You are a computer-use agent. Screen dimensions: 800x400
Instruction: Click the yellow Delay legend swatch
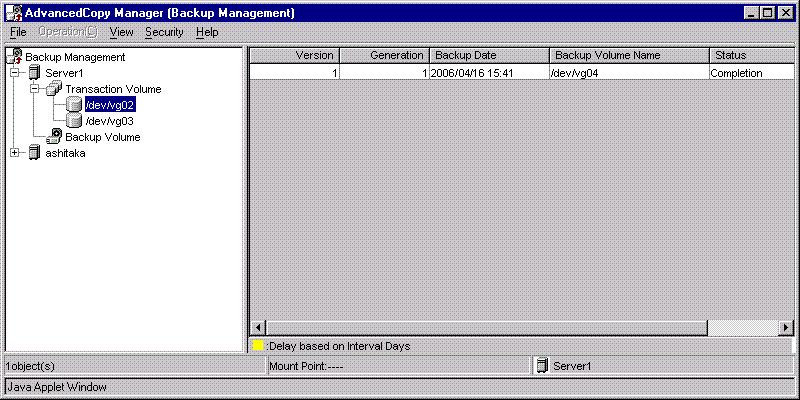pyautogui.click(x=258, y=345)
